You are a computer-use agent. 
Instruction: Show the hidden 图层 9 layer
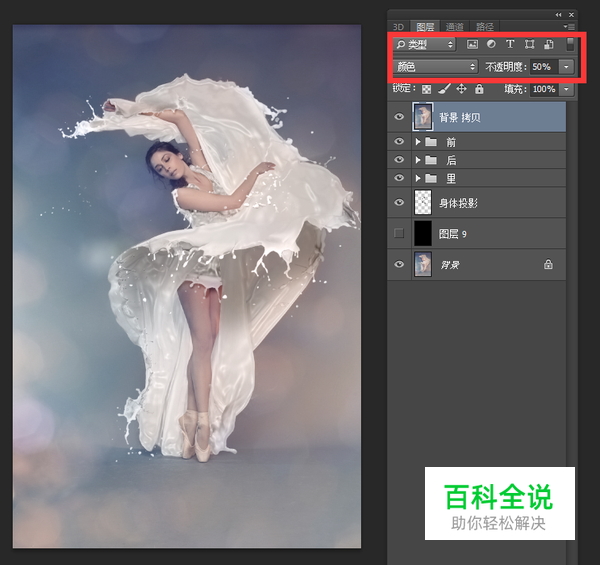click(x=399, y=233)
